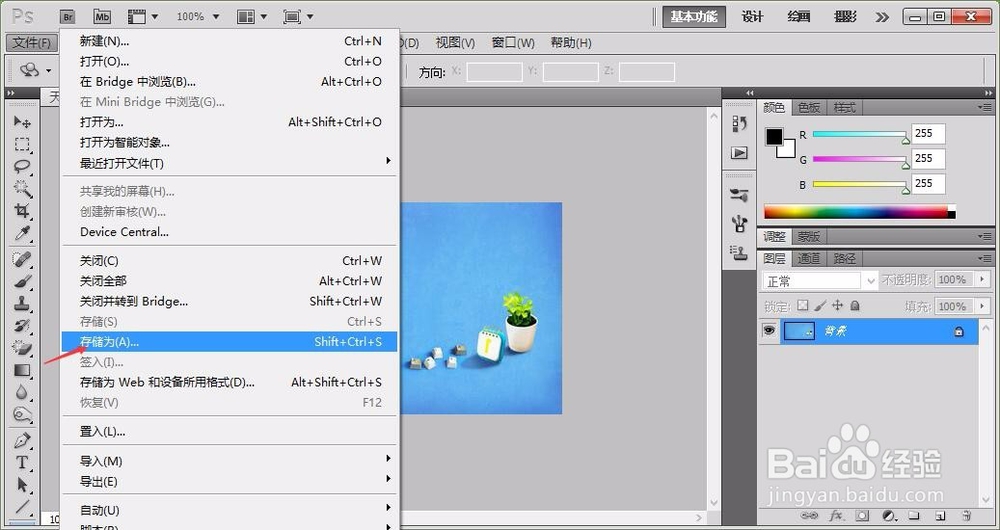Choose 新建(N)... from the menu
Screen dimensions: 1000x530
click(x=230, y=41)
